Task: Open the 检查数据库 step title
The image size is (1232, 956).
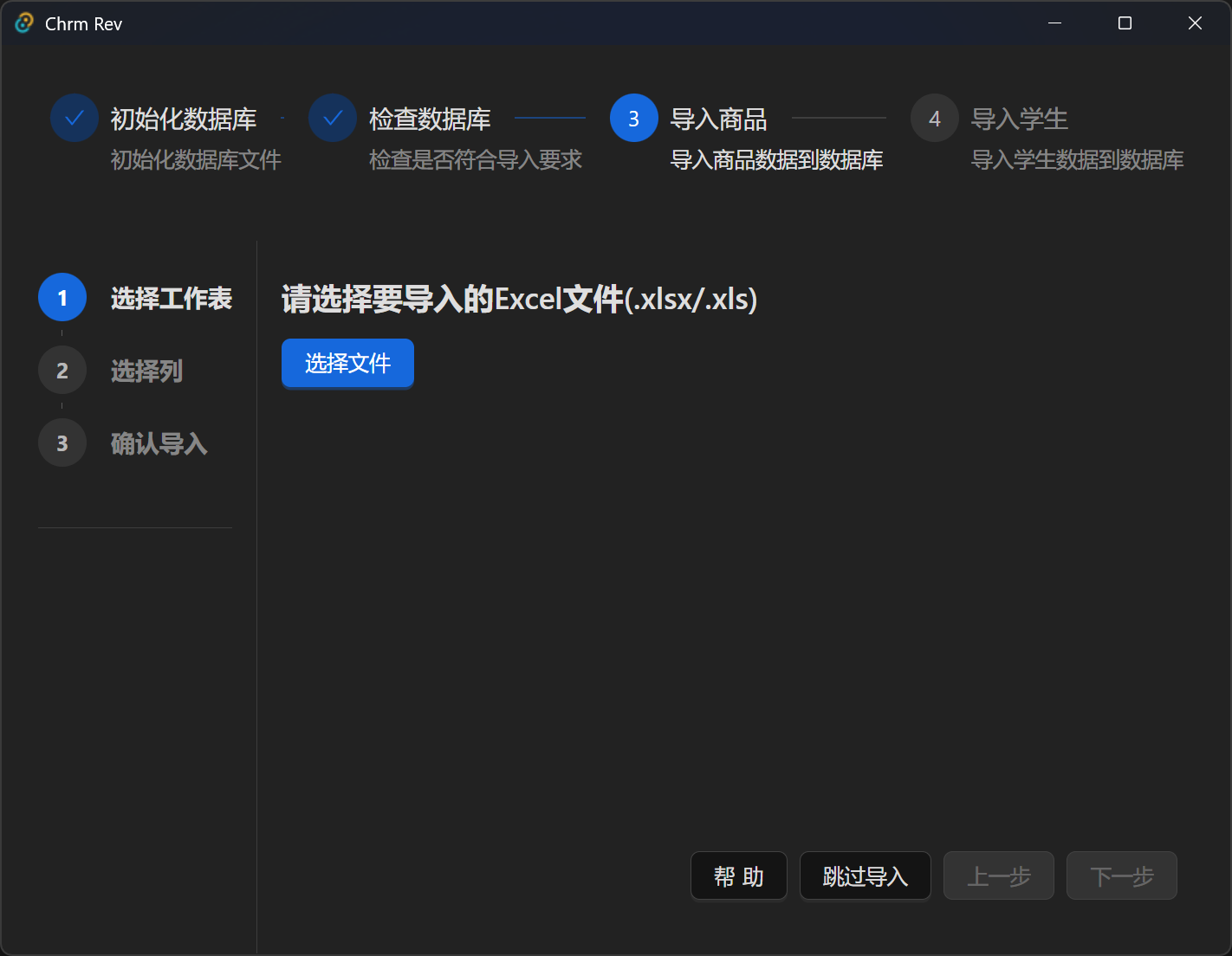Action: [x=430, y=119]
